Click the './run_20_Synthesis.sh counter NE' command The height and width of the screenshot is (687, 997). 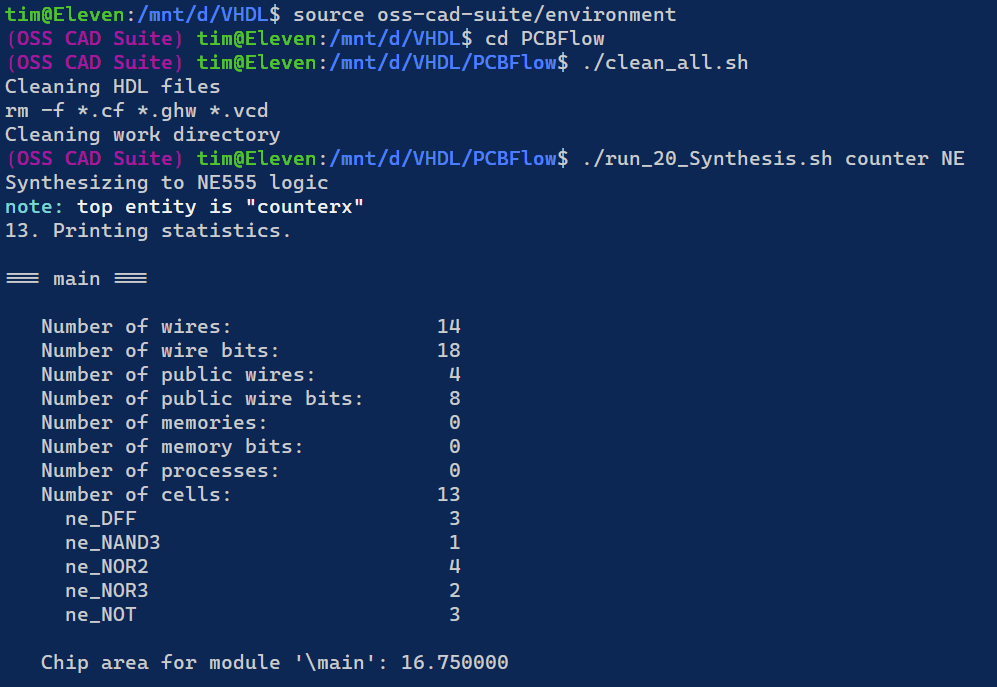coord(773,159)
